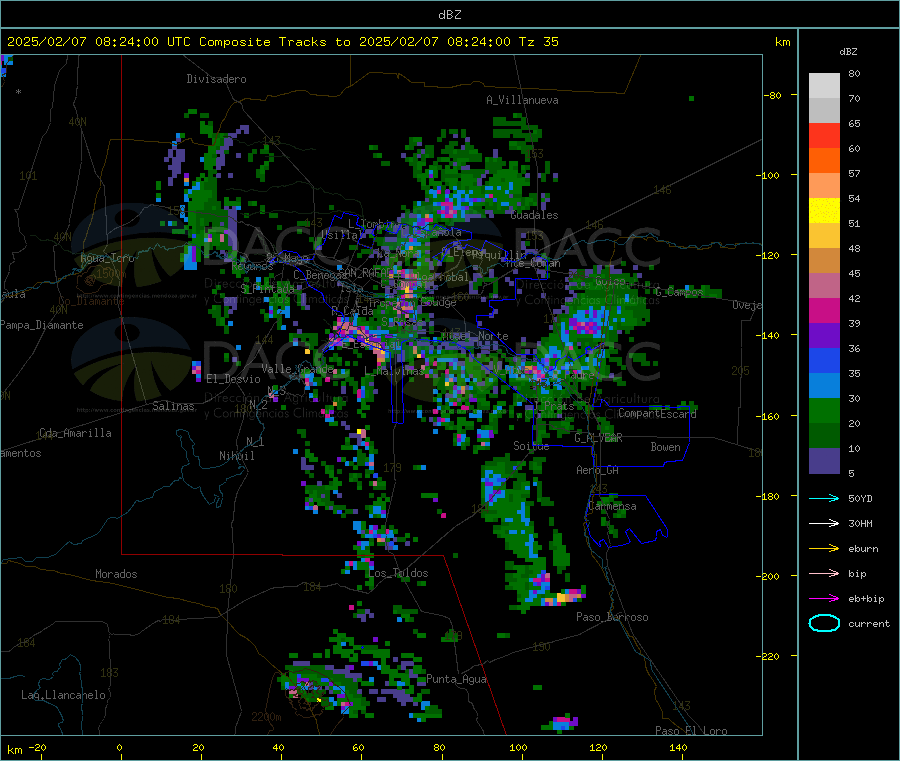The image size is (900, 761).
Task: Click the 'Lag.Llancanelo' map label
Action: click(63, 695)
